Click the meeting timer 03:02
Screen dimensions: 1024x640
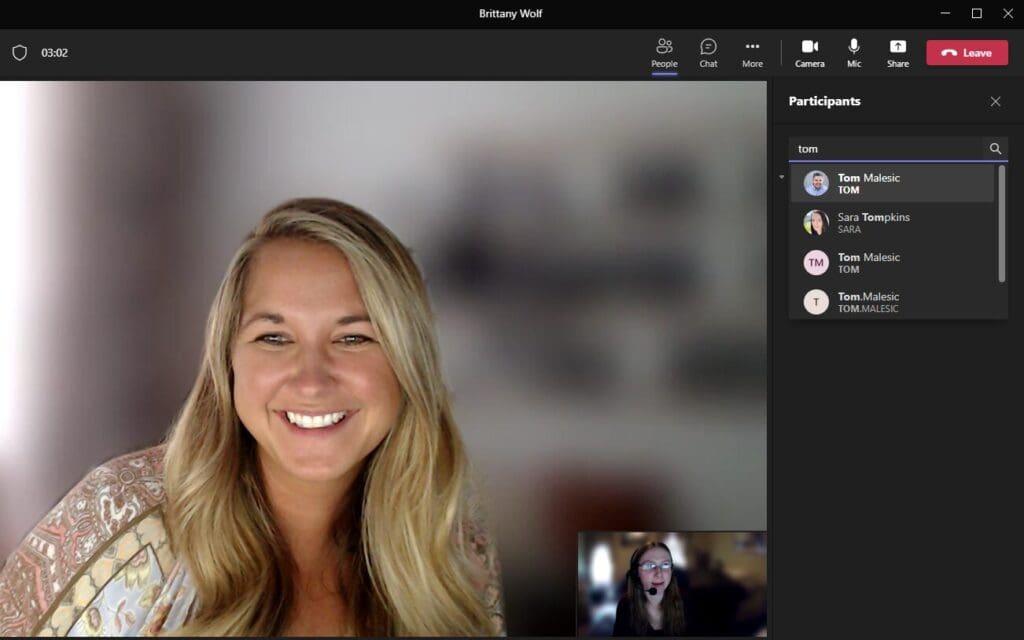tap(54, 53)
